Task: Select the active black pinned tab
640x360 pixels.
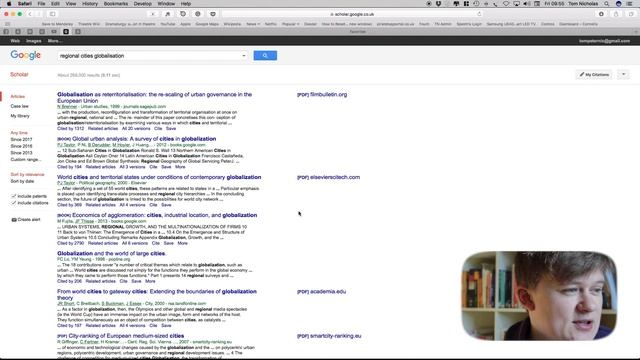Action: 66,31
